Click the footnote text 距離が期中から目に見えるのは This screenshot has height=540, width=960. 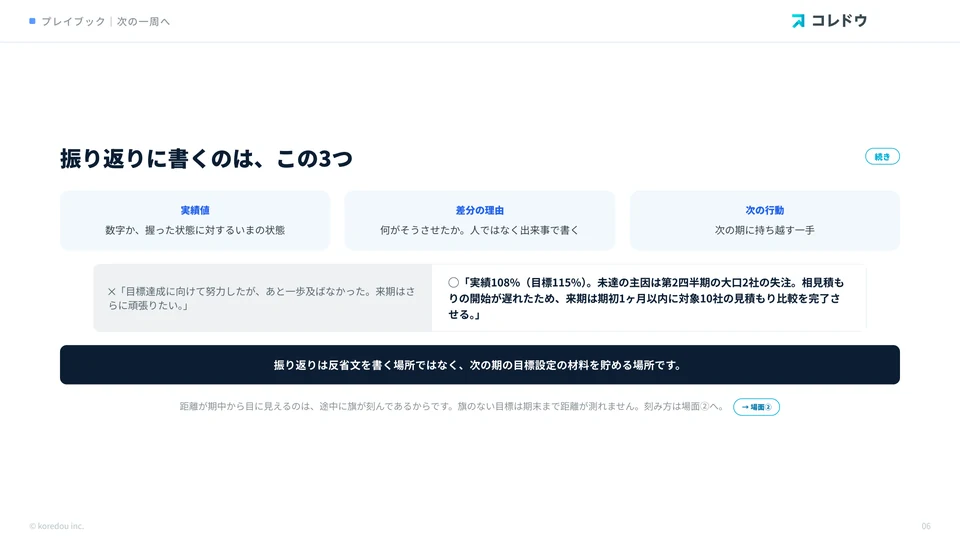[x=452, y=407]
